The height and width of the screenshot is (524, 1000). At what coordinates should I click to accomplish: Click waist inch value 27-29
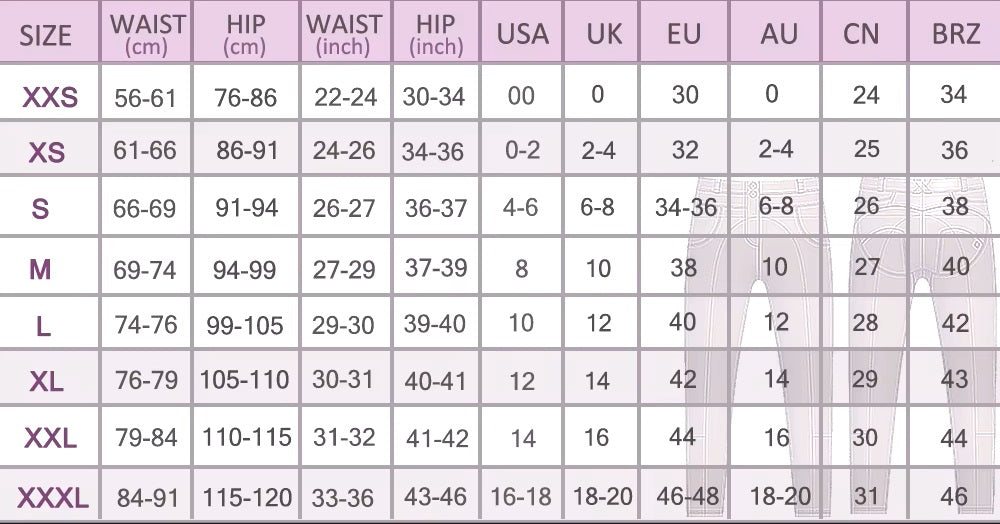(x=344, y=268)
